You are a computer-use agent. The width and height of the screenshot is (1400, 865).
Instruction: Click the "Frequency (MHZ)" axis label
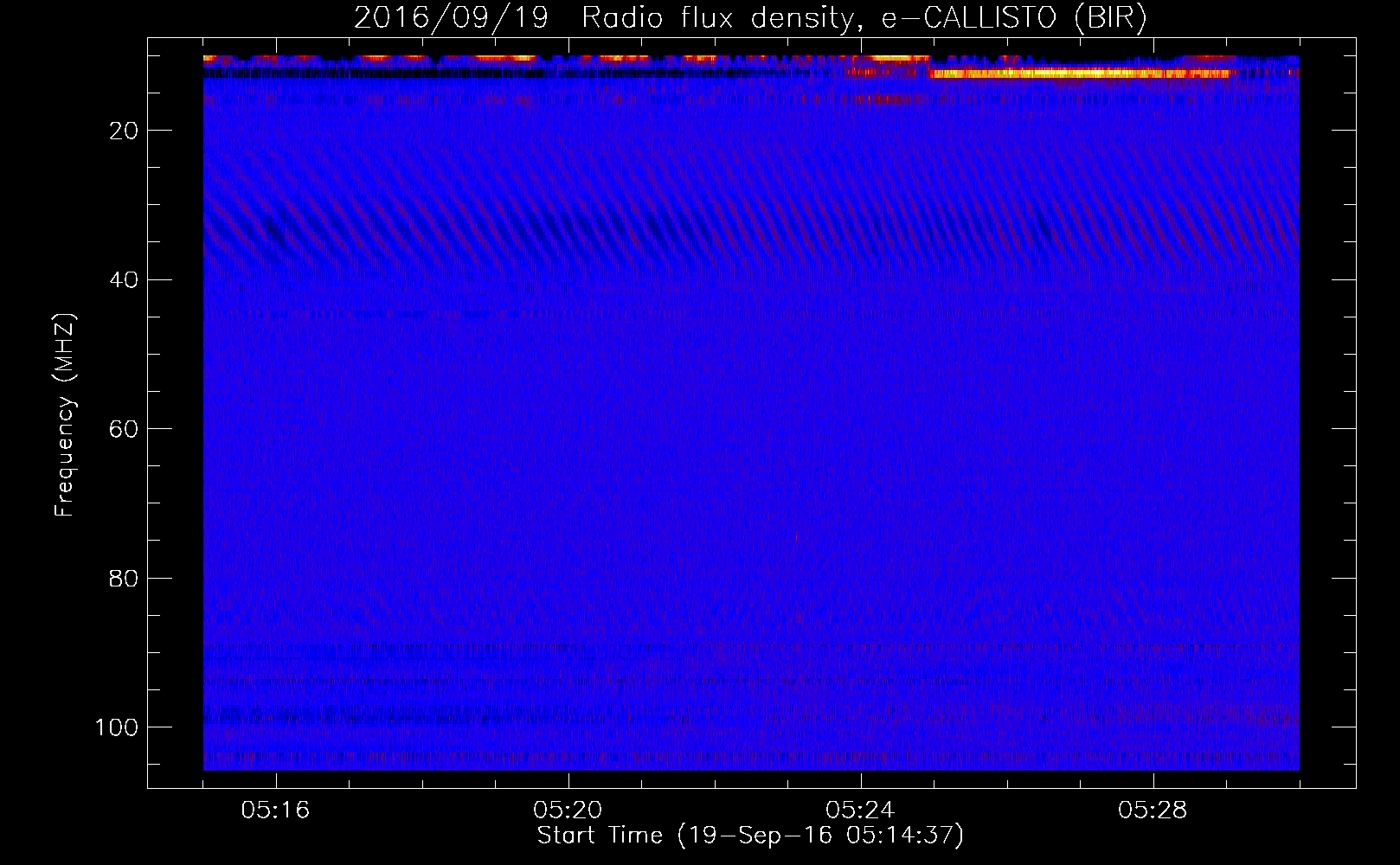(x=65, y=414)
